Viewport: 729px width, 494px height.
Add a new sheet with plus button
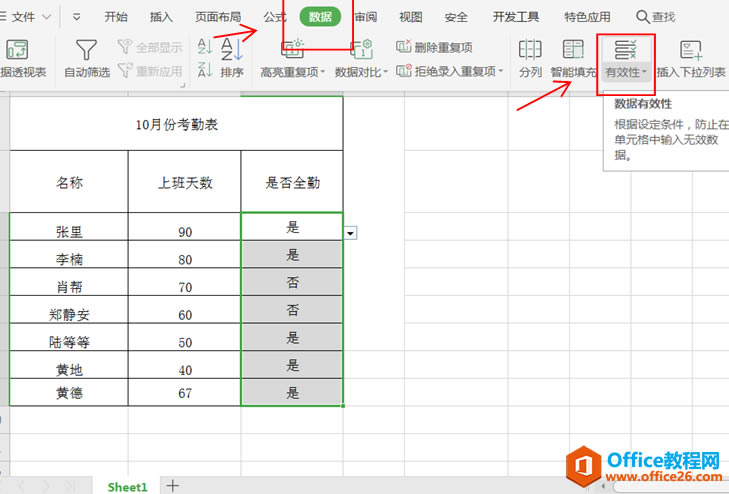pyautogui.click(x=172, y=486)
